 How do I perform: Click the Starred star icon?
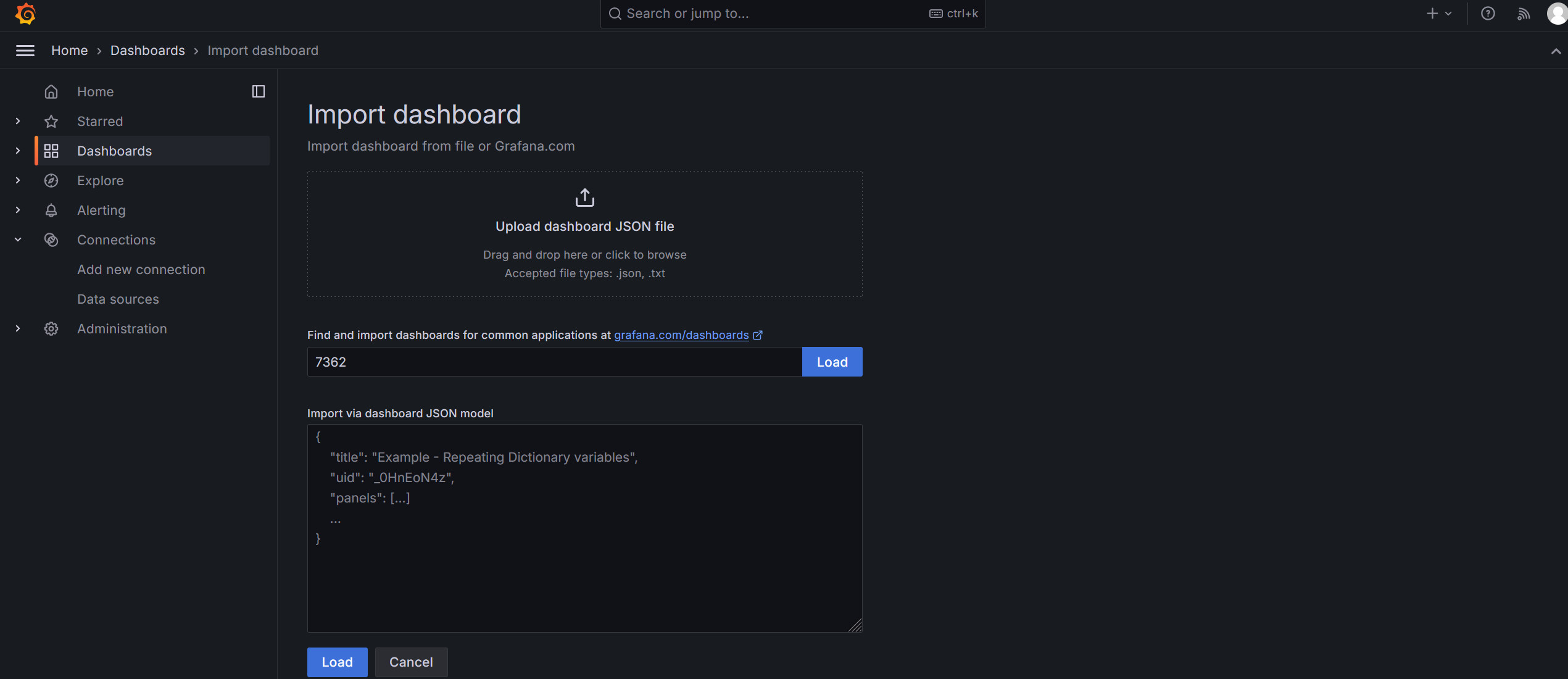pos(51,121)
